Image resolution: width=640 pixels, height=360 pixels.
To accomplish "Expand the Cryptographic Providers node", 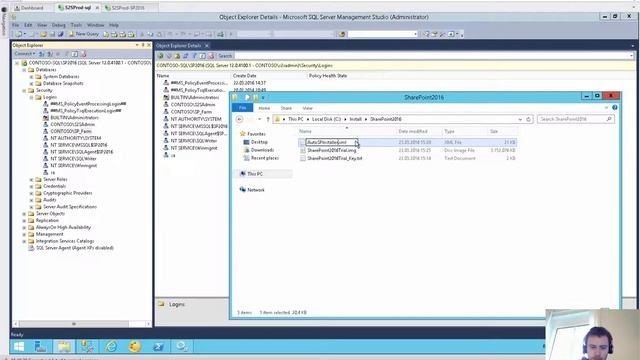I will pyautogui.click(x=31, y=193).
